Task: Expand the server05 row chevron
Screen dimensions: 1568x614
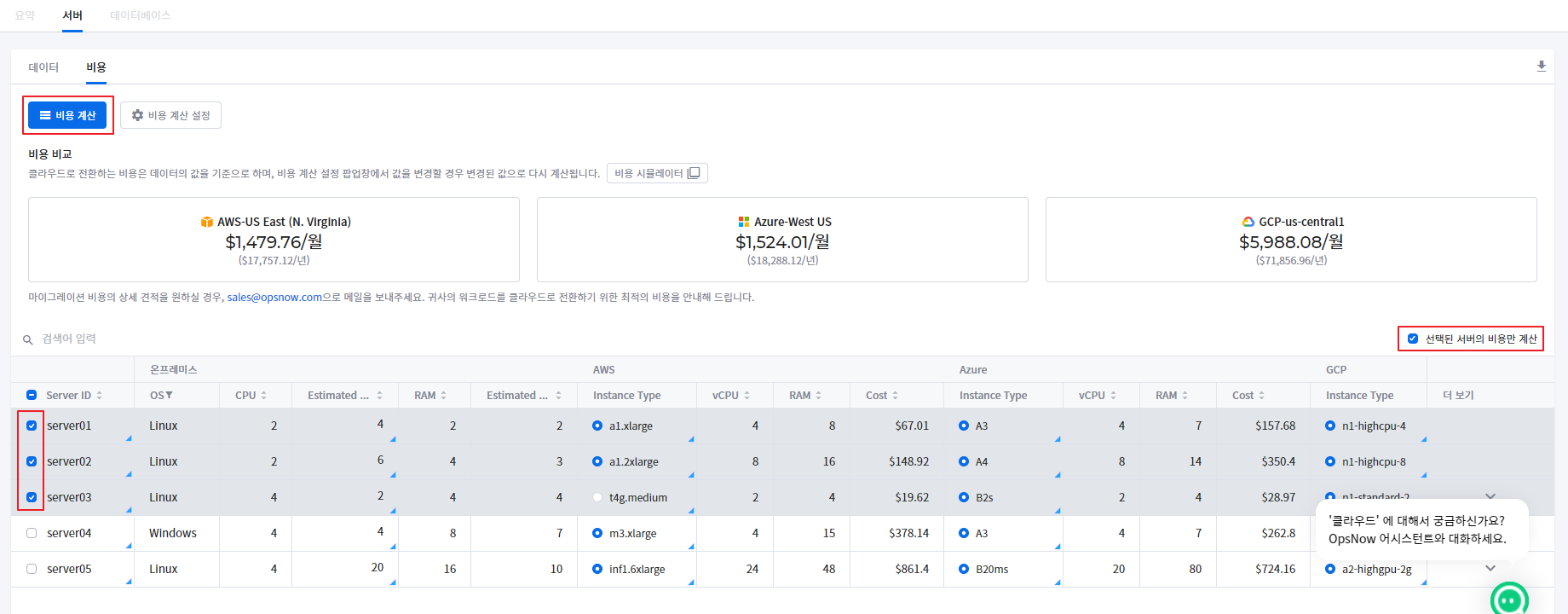Action: pyautogui.click(x=1490, y=568)
